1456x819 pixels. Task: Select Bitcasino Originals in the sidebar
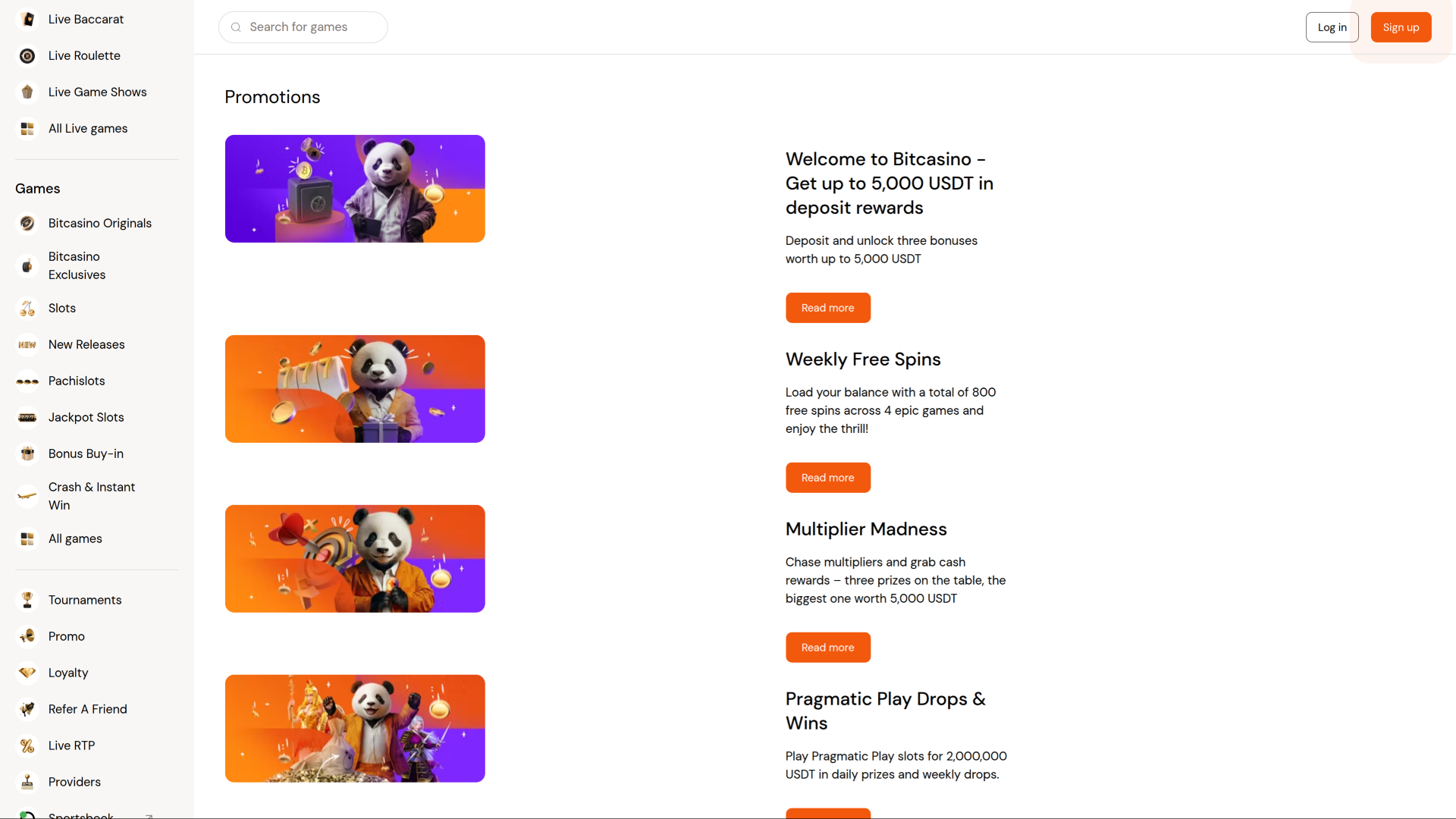(x=99, y=223)
